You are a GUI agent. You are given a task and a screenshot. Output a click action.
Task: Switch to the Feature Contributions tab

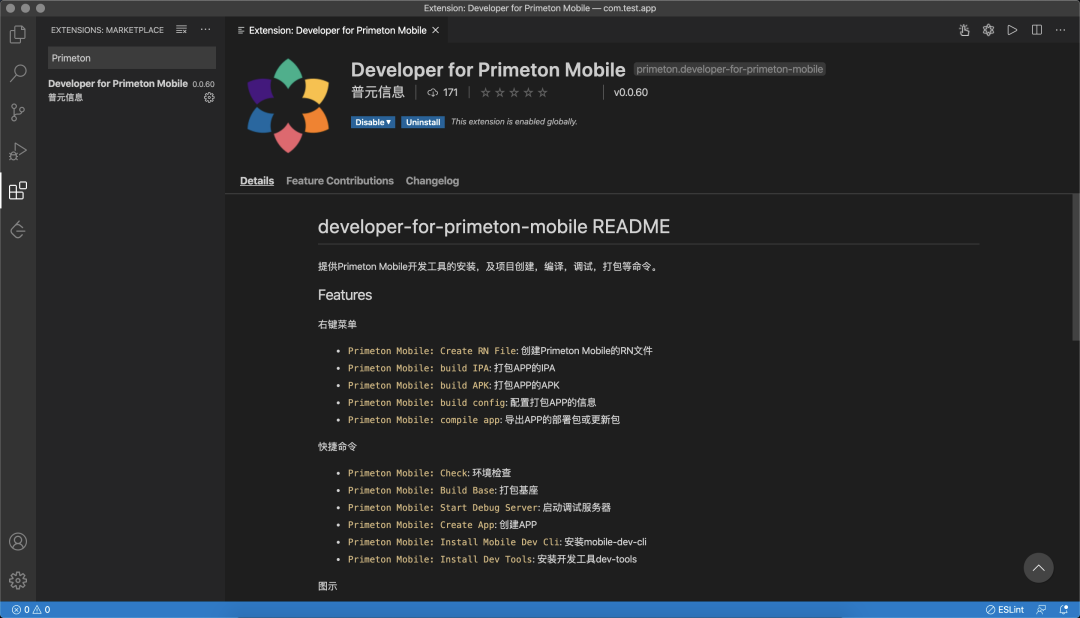click(340, 181)
